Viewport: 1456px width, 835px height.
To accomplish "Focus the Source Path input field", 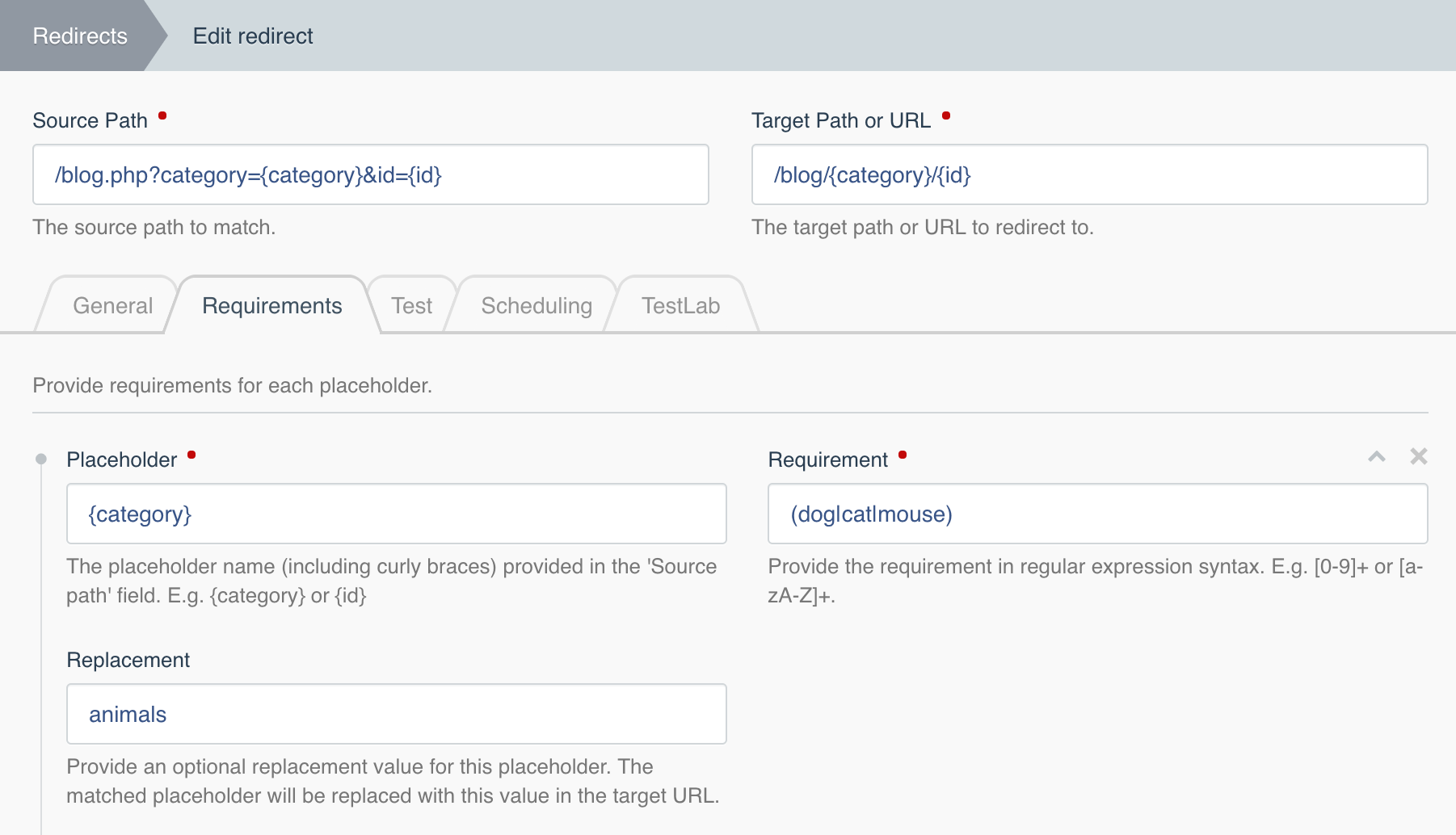I will [370, 175].
